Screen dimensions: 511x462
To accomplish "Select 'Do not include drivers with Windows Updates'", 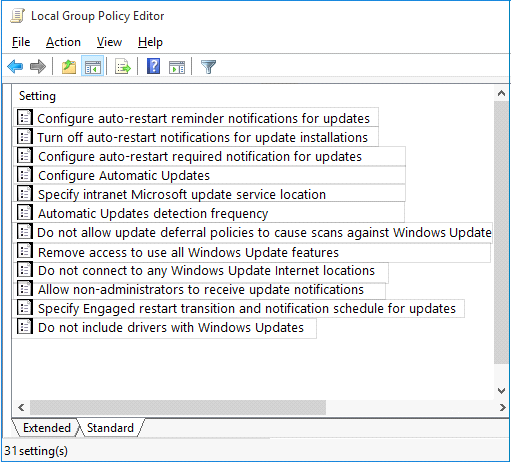I will click(x=171, y=328).
